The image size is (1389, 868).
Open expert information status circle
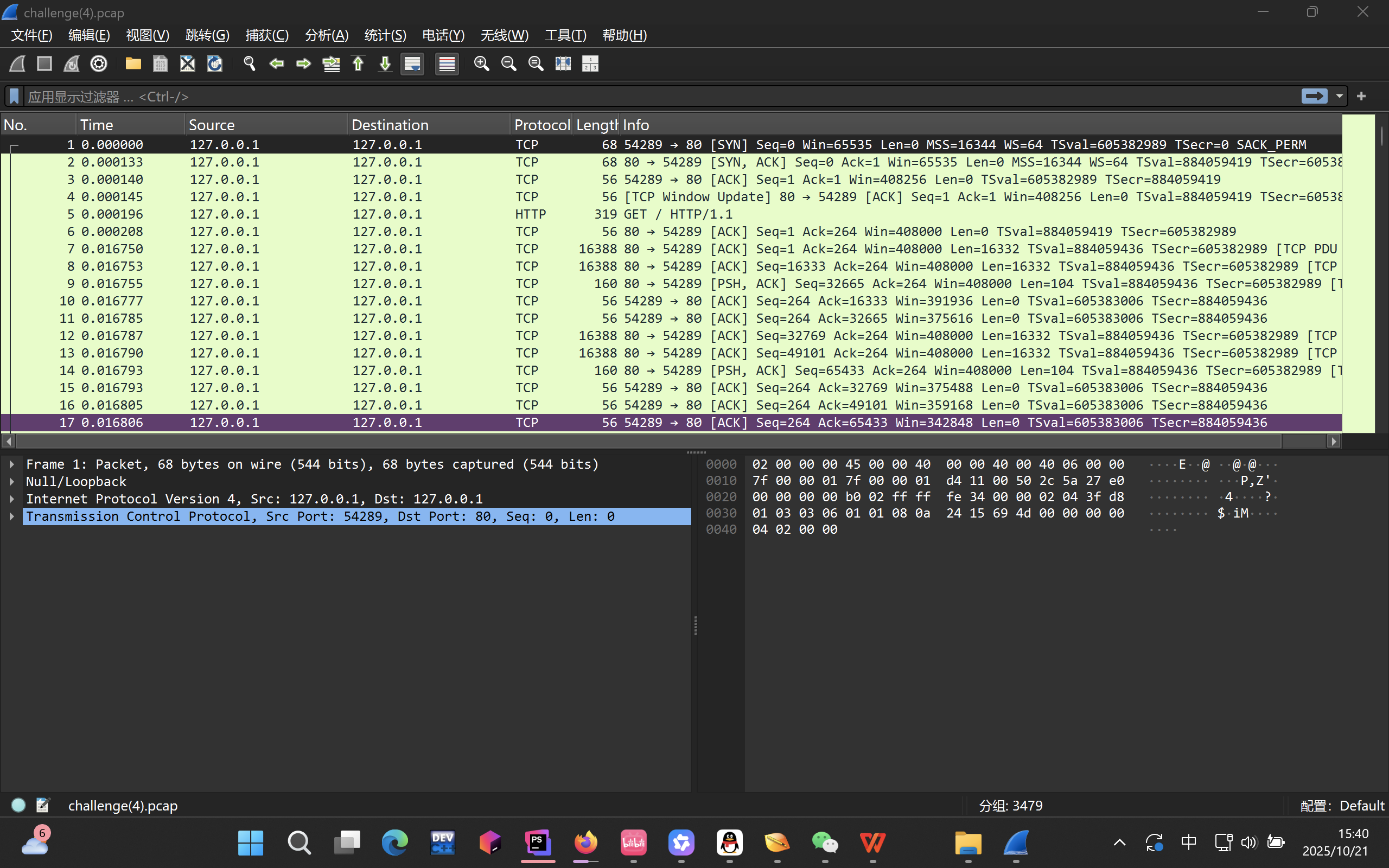tap(18, 806)
